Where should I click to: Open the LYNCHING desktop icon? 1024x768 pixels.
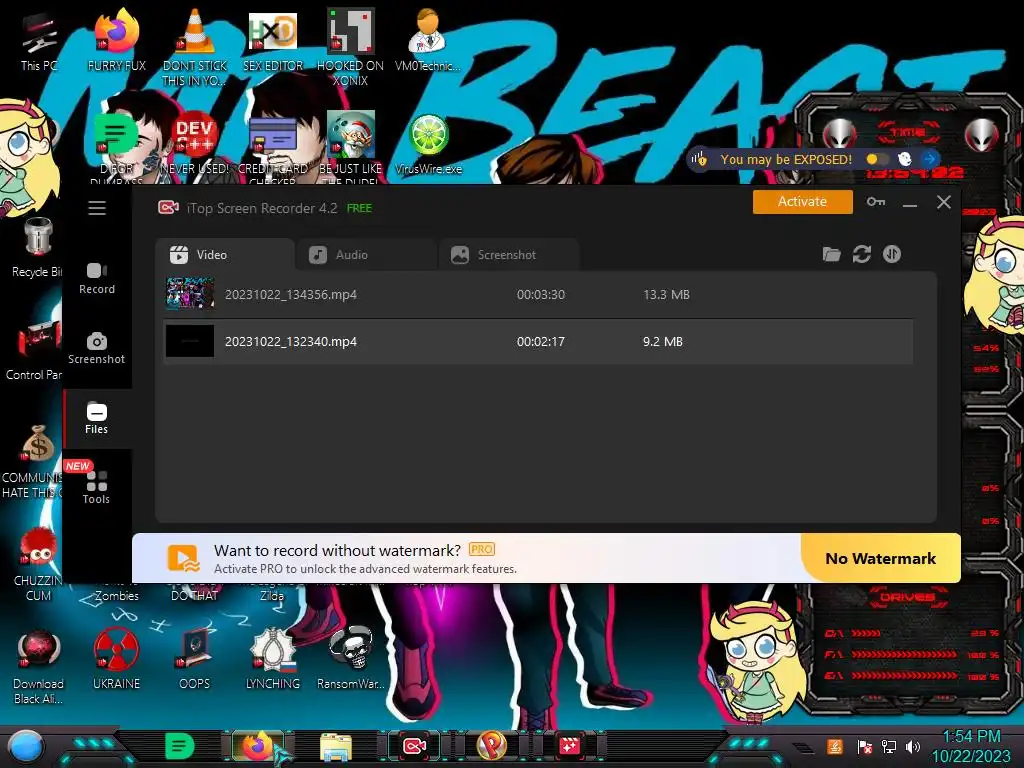click(273, 658)
